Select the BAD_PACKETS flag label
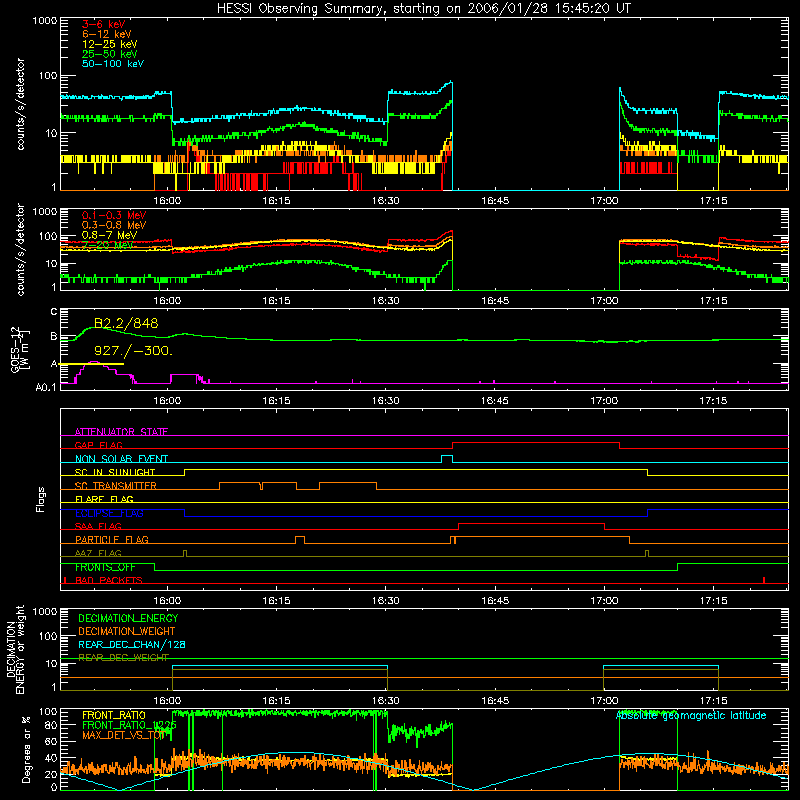 (109, 580)
